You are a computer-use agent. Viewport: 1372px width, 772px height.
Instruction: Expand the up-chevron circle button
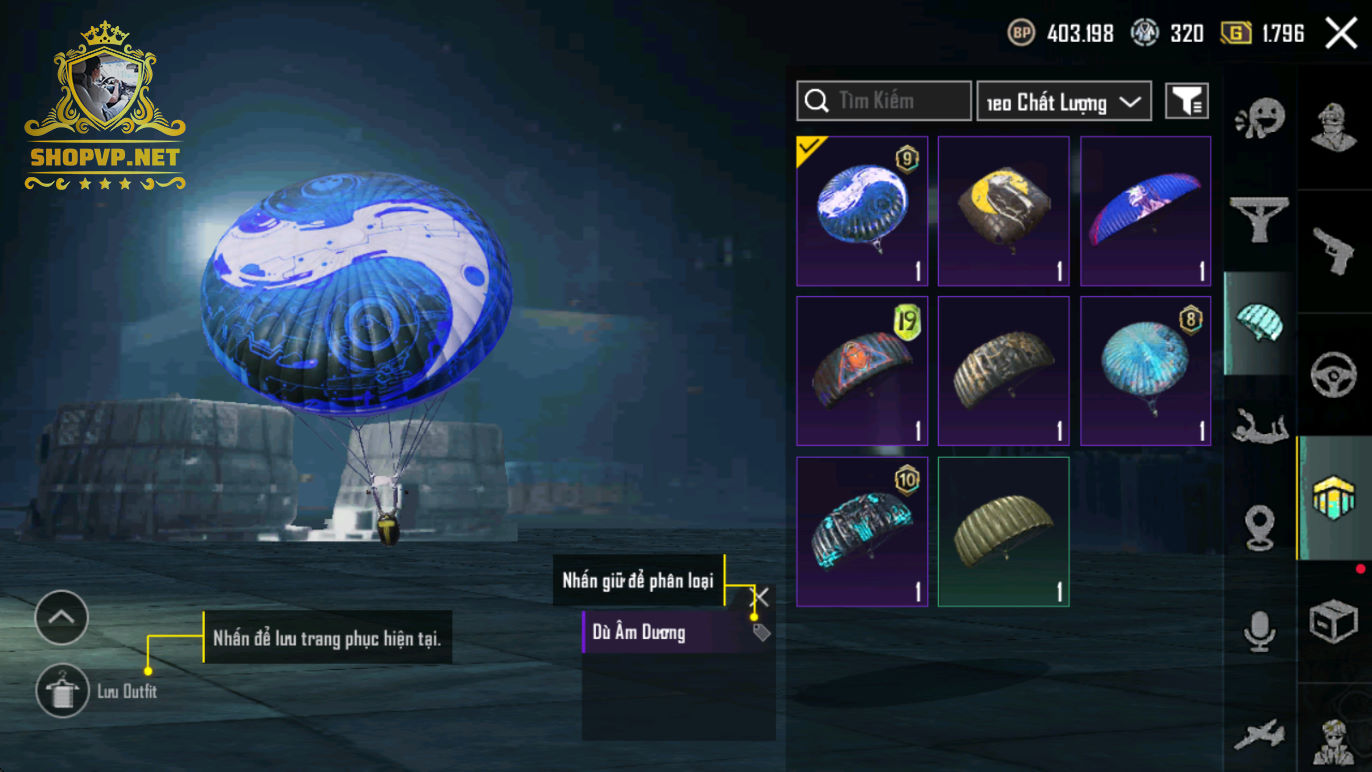click(x=62, y=618)
